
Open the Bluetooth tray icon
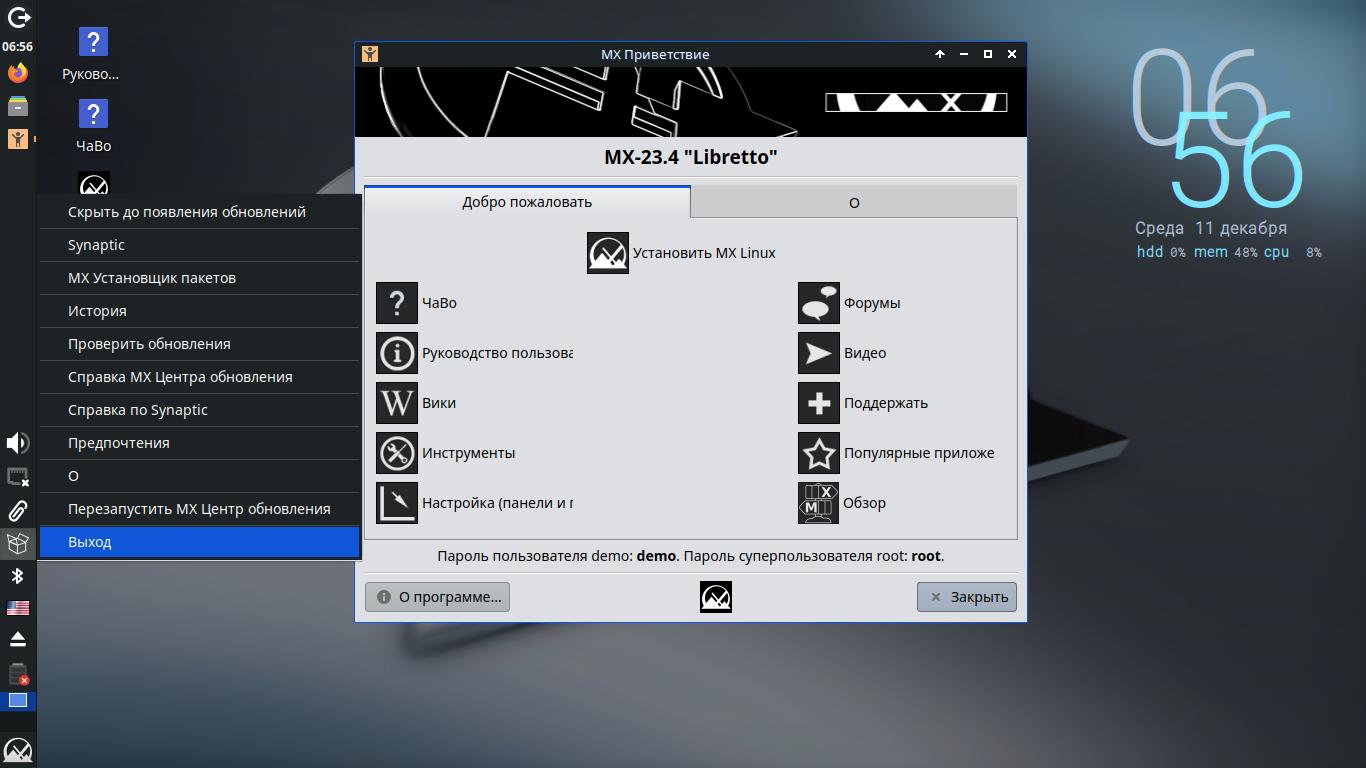click(x=18, y=576)
